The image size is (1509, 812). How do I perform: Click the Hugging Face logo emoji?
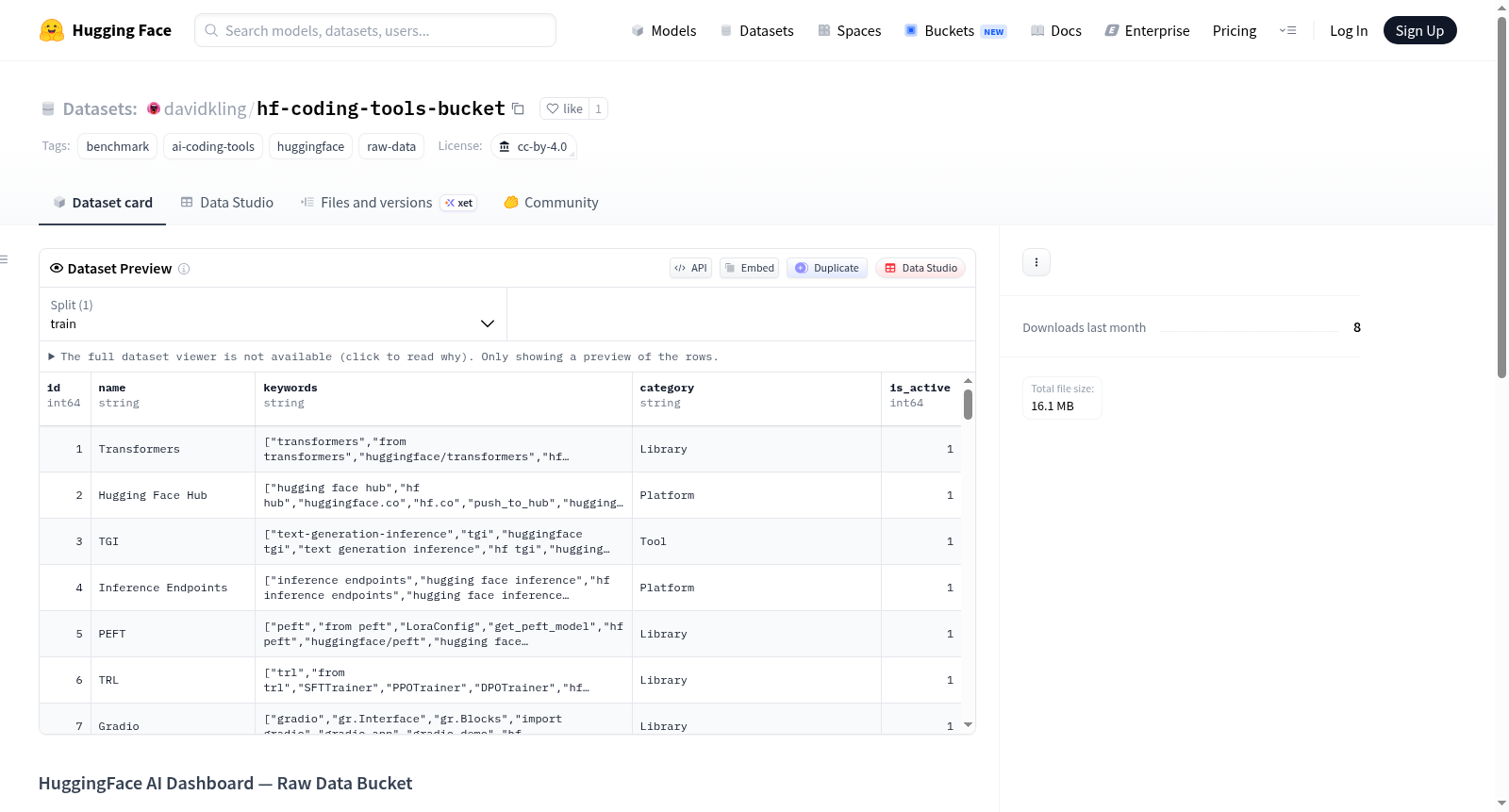(52, 30)
